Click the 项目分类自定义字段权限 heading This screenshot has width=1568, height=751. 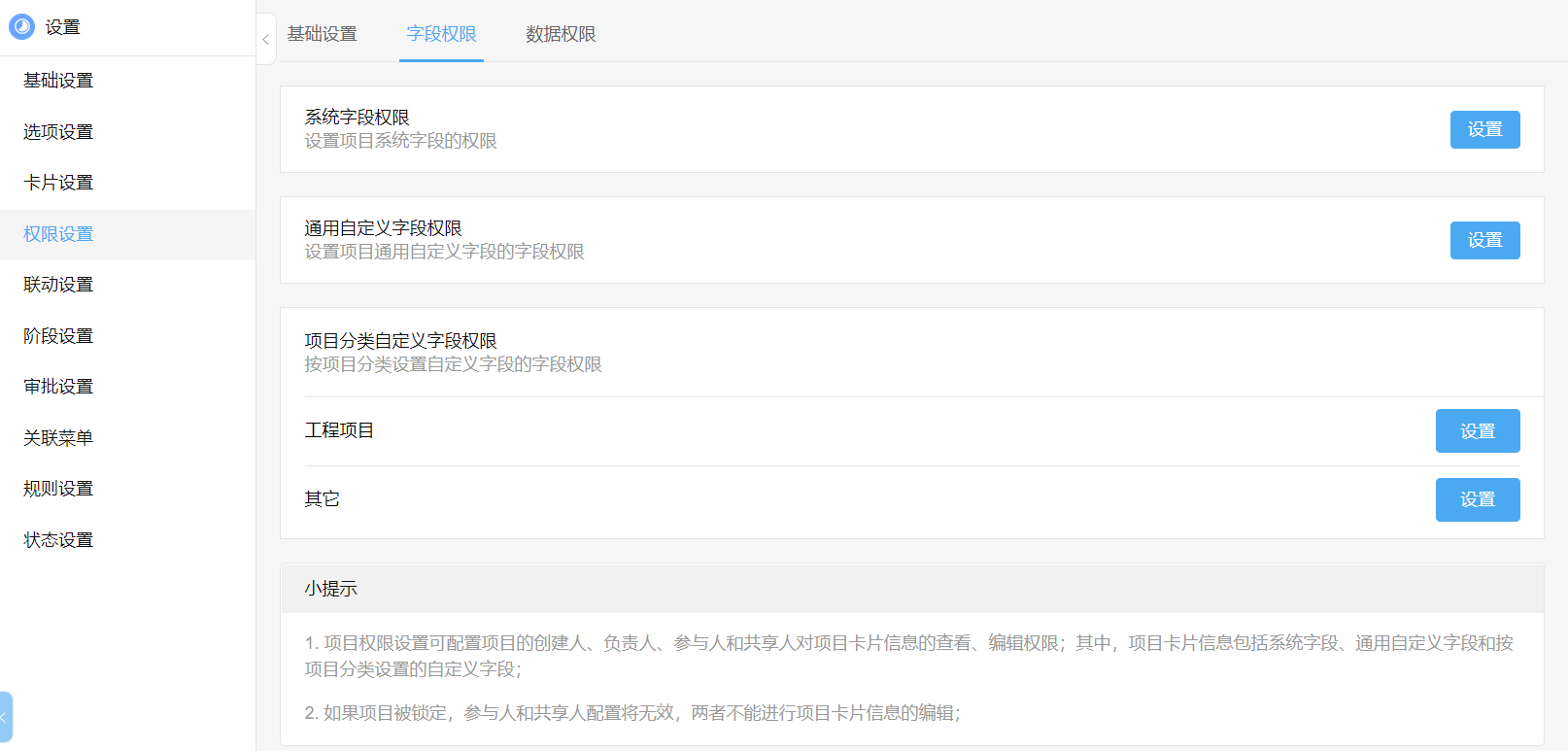point(400,341)
